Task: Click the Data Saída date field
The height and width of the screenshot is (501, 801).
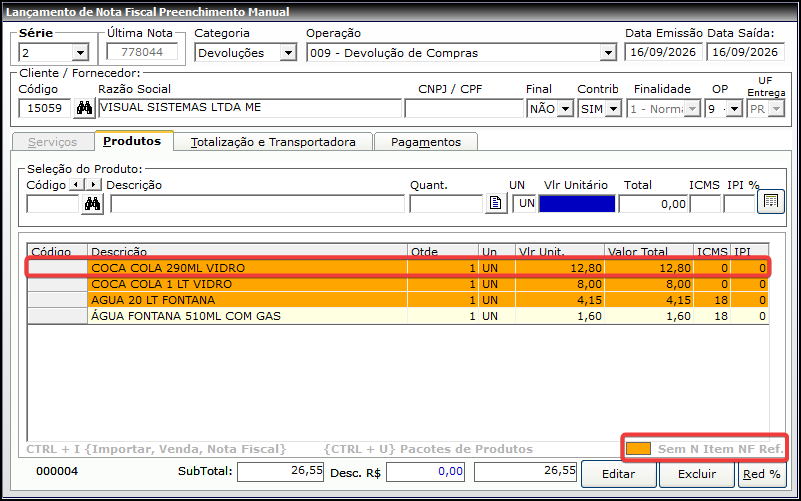Action: tap(745, 52)
